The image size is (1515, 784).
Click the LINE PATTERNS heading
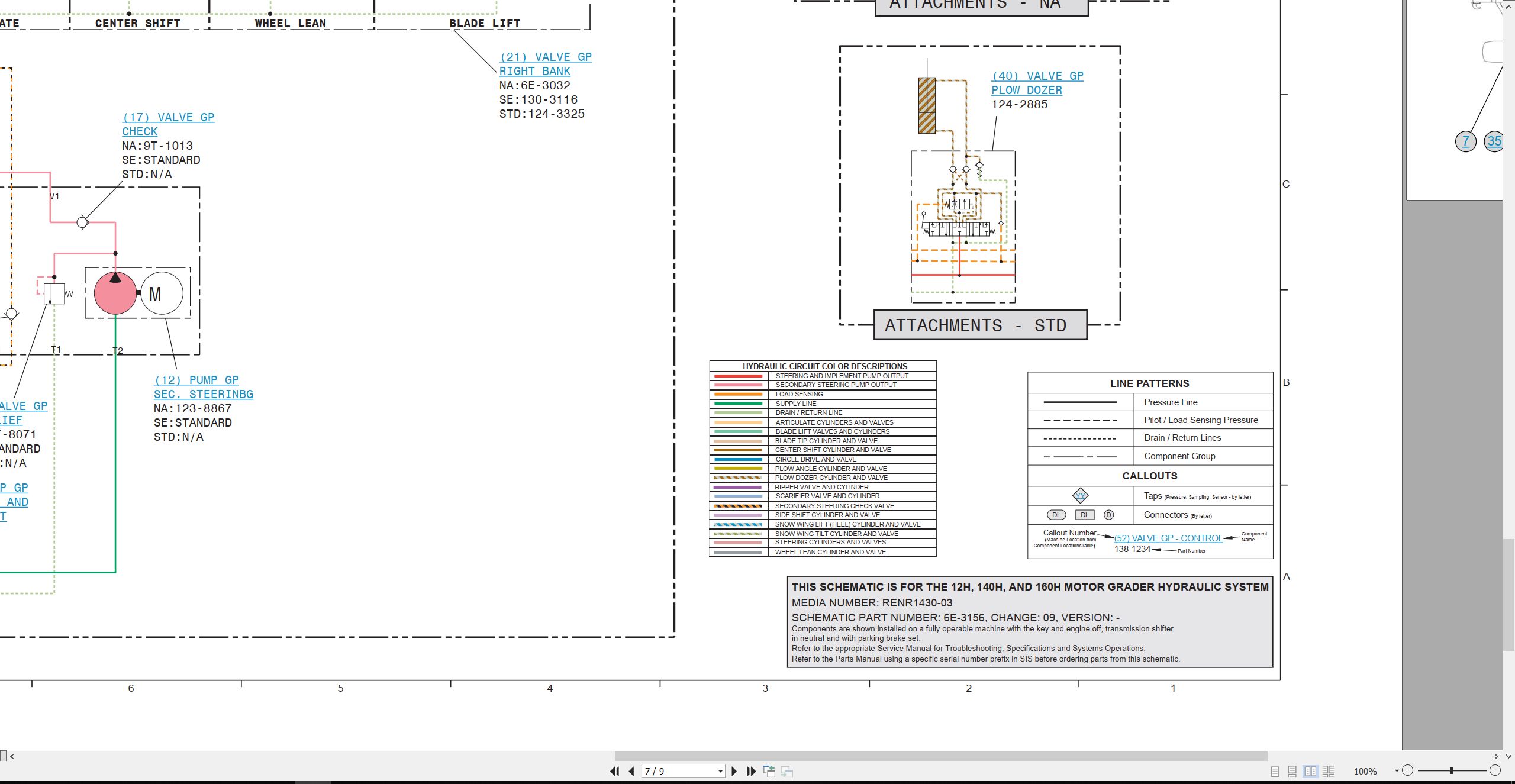tap(1149, 383)
